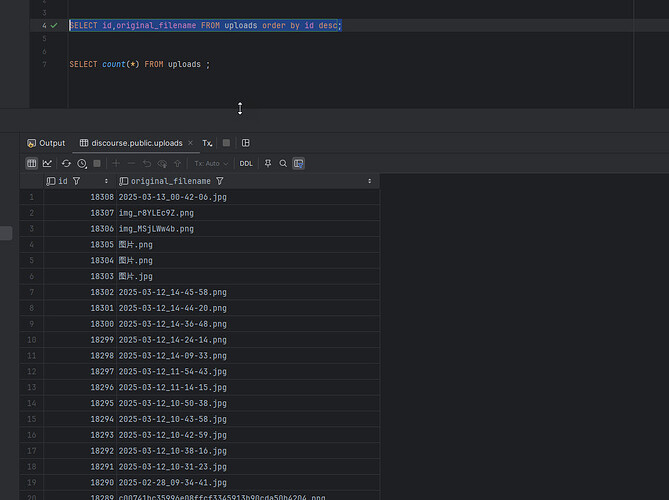669x500 pixels.
Task: Select cell with id 18300
Action: pyautogui.click(x=80, y=324)
